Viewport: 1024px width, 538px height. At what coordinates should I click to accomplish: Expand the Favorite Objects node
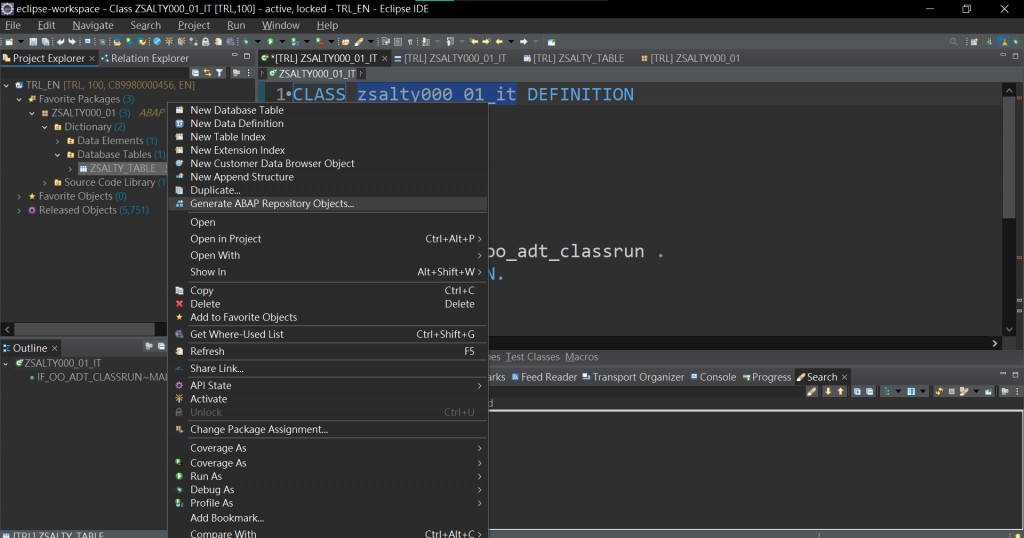coord(19,197)
